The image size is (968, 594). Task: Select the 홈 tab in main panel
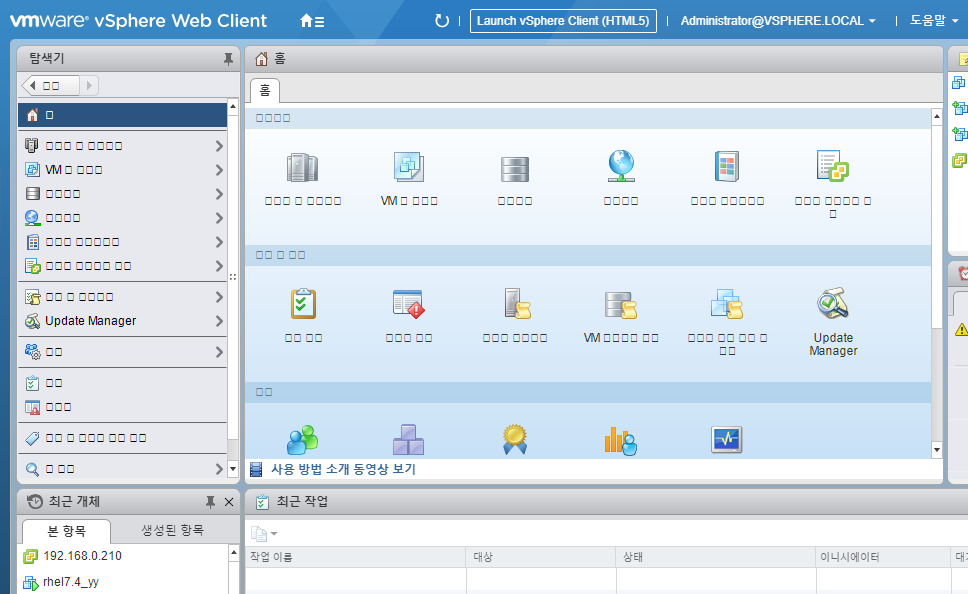pos(265,91)
